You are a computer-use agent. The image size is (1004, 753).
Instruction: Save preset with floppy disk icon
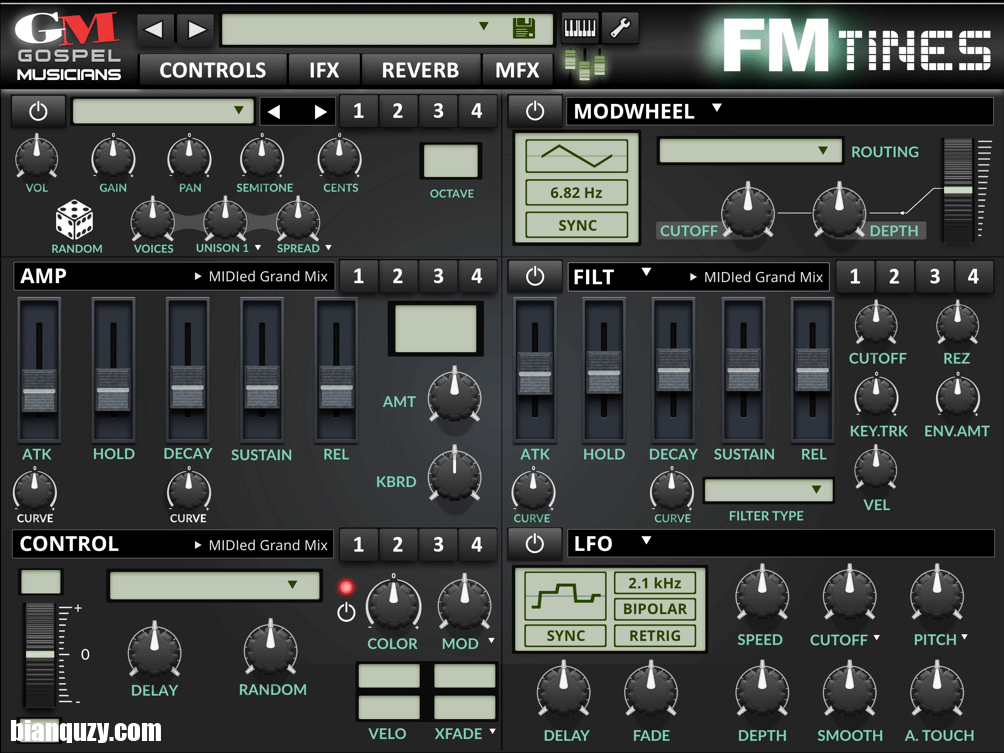coord(524,28)
